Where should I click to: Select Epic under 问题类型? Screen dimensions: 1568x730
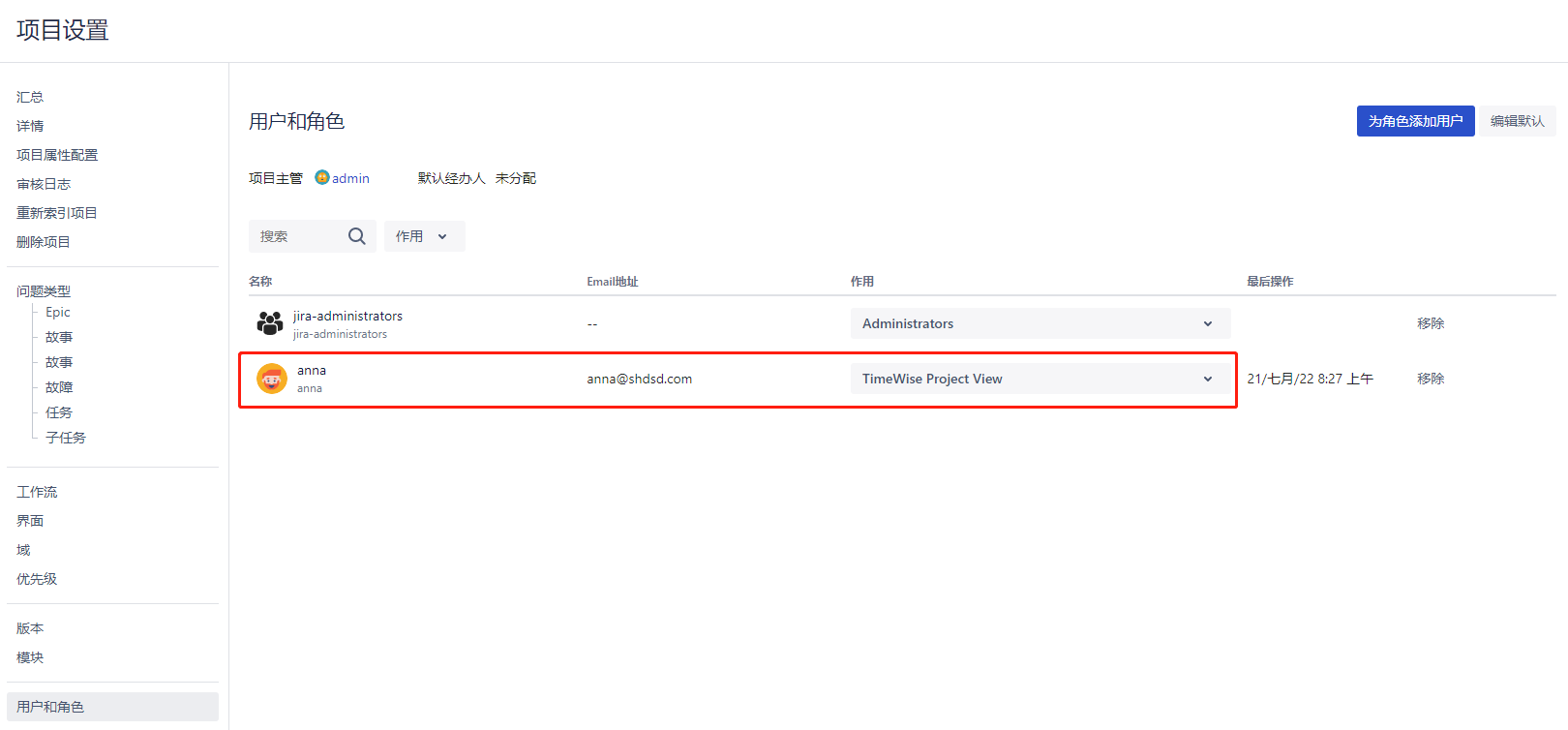(58, 312)
